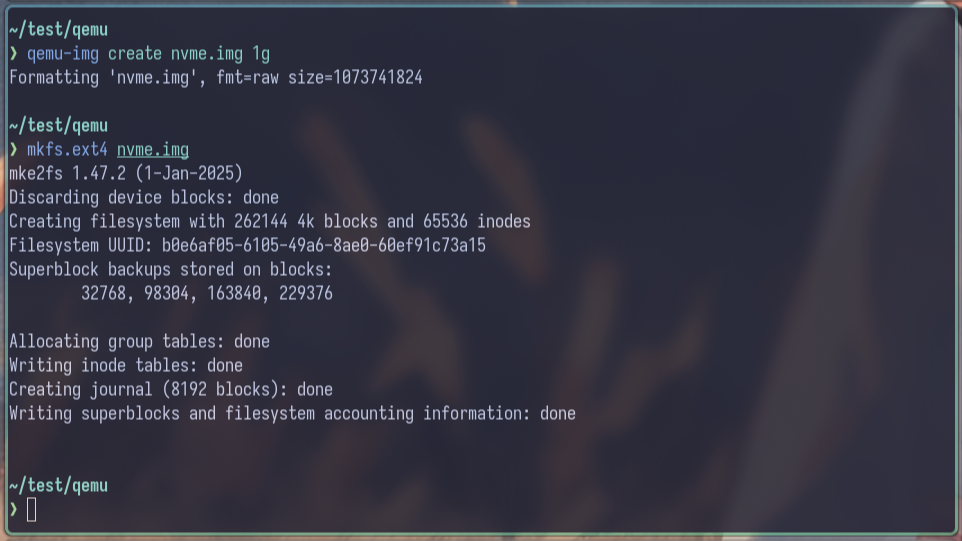Image resolution: width=962 pixels, height=541 pixels.
Task: Click the bottom ~/test/qemu path above the cursor
Action: 58,486
